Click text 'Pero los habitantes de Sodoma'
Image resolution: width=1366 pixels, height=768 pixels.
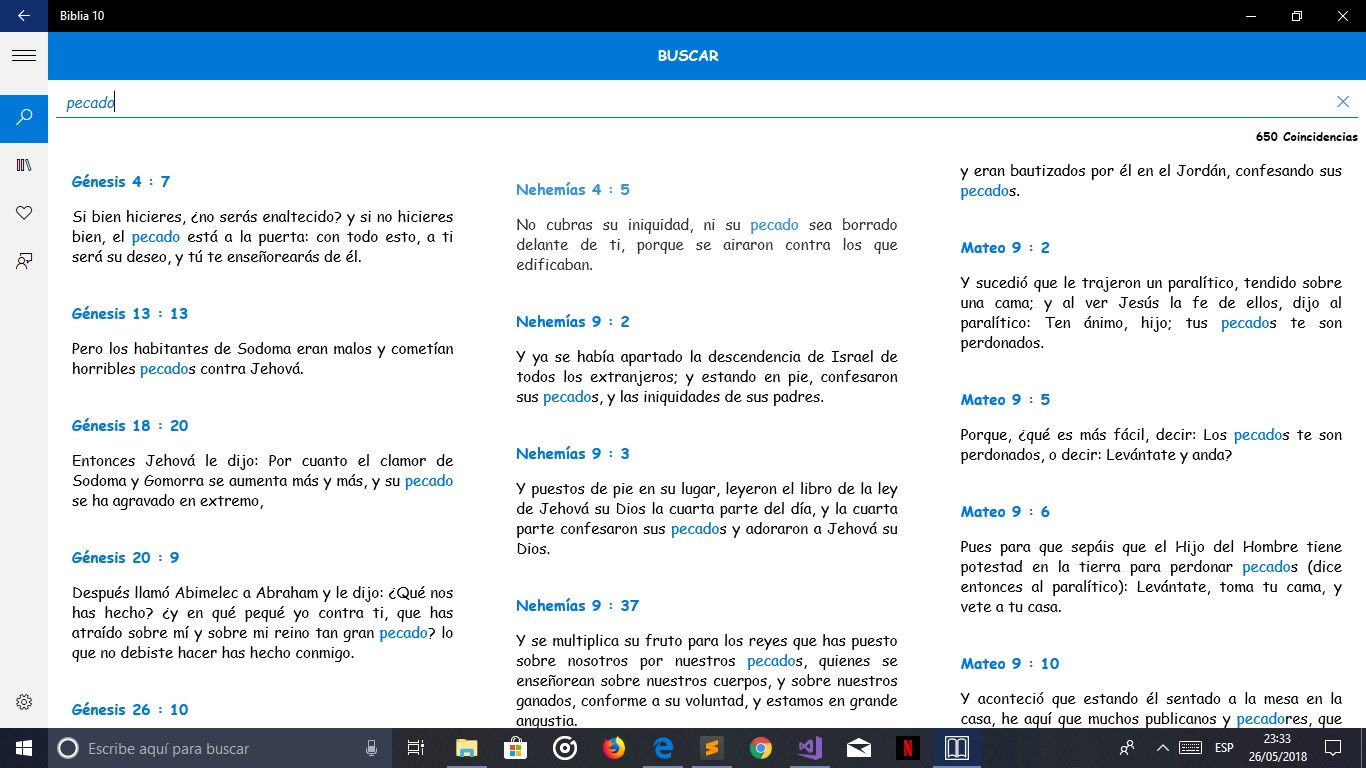point(183,349)
